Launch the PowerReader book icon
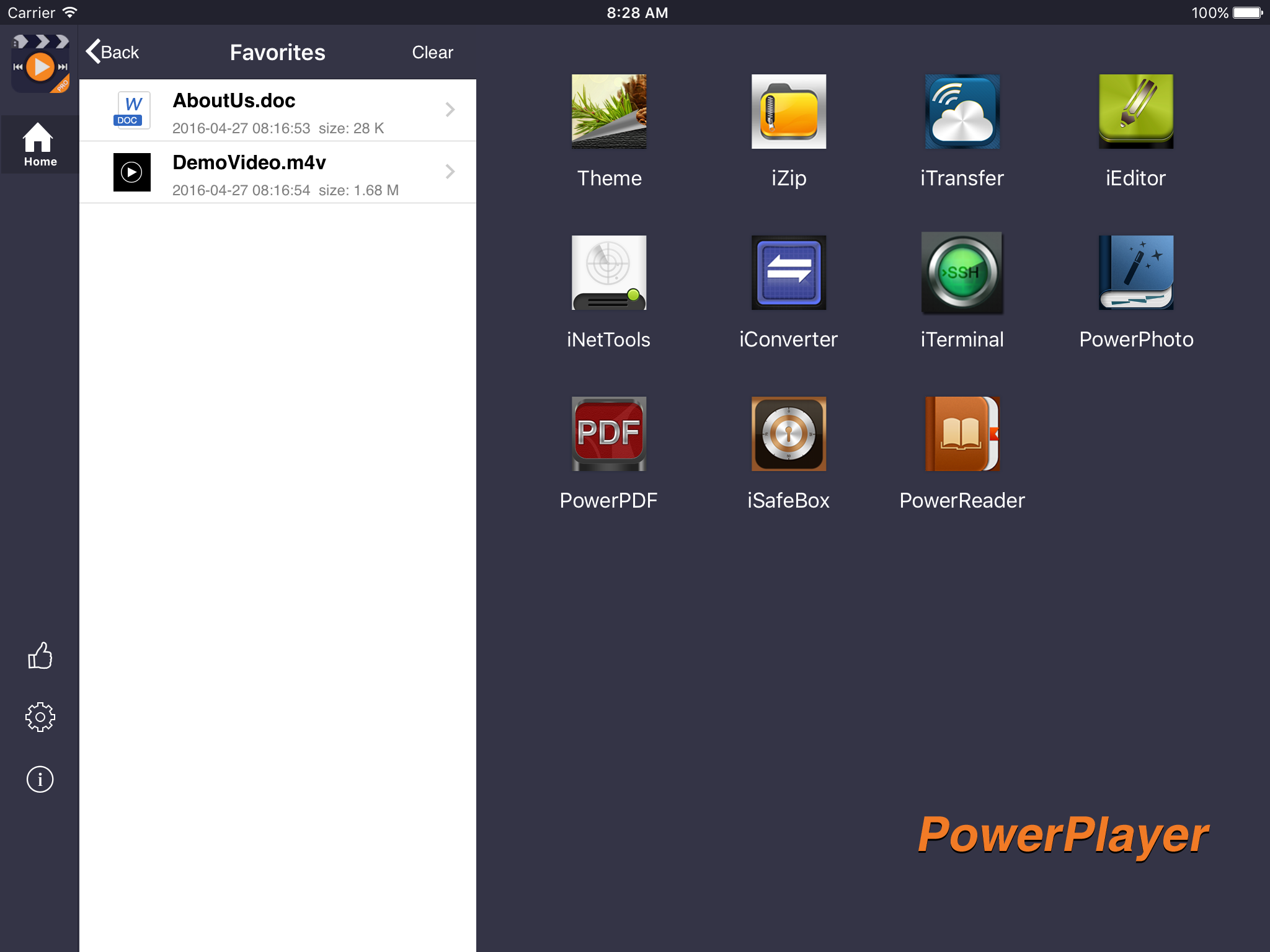The width and height of the screenshot is (1270, 952). tap(962, 434)
